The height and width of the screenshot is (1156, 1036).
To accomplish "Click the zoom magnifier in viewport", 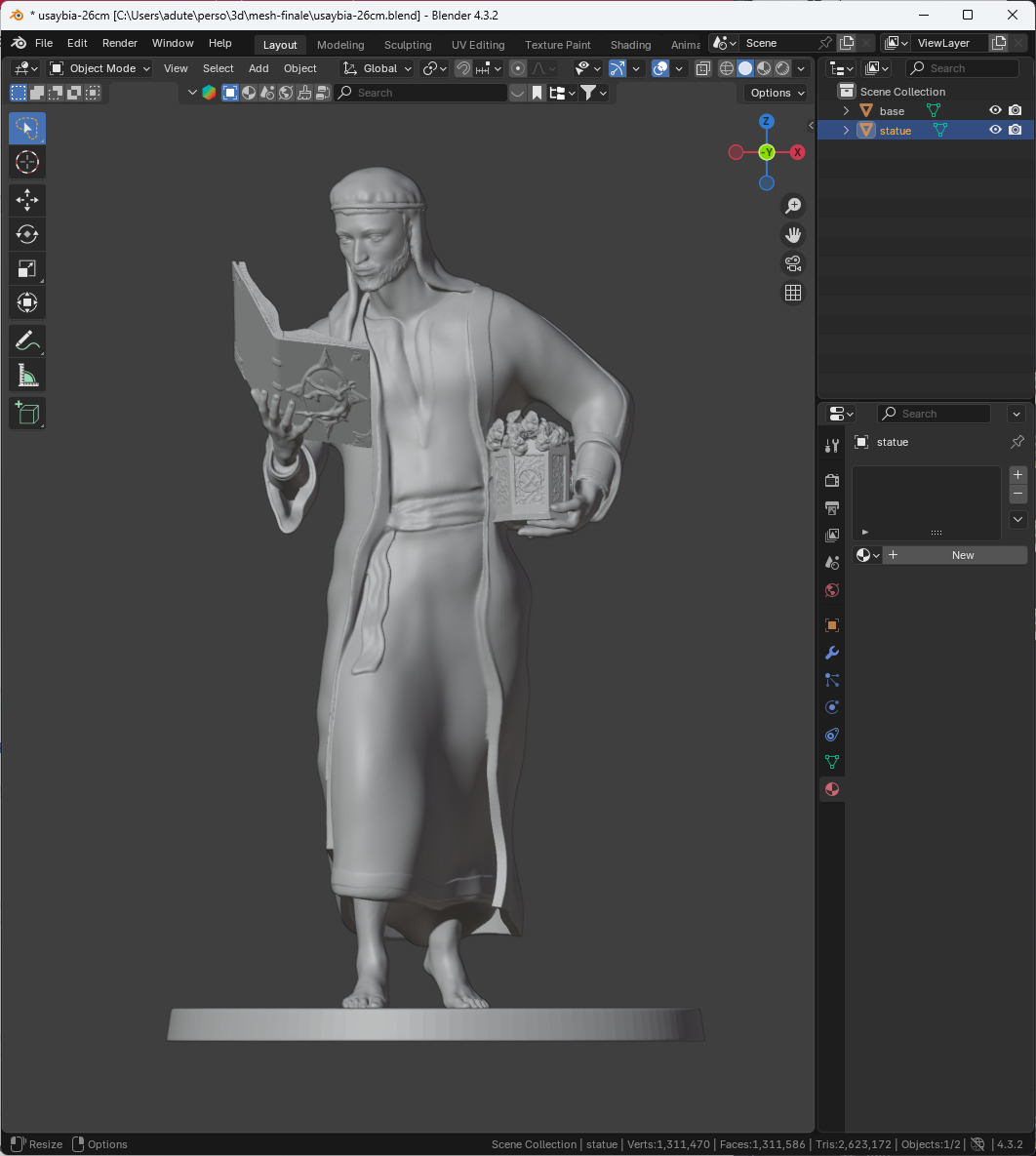I will click(x=793, y=206).
